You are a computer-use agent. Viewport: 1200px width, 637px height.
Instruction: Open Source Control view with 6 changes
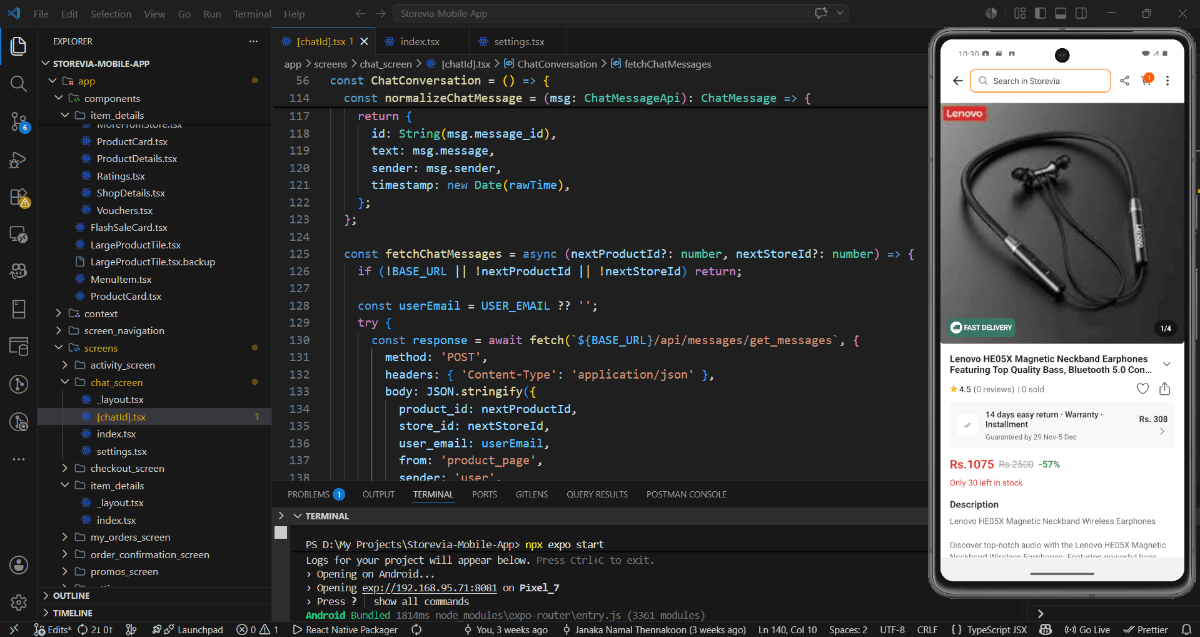tap(18, 122)
